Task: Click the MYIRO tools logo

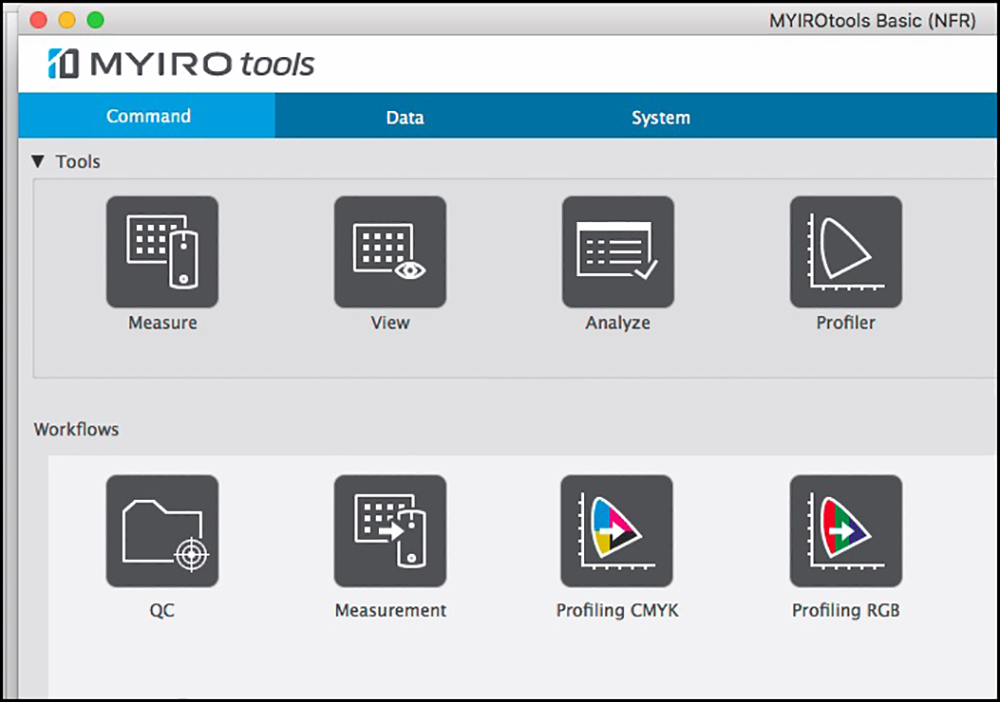Action: [181, 64]
